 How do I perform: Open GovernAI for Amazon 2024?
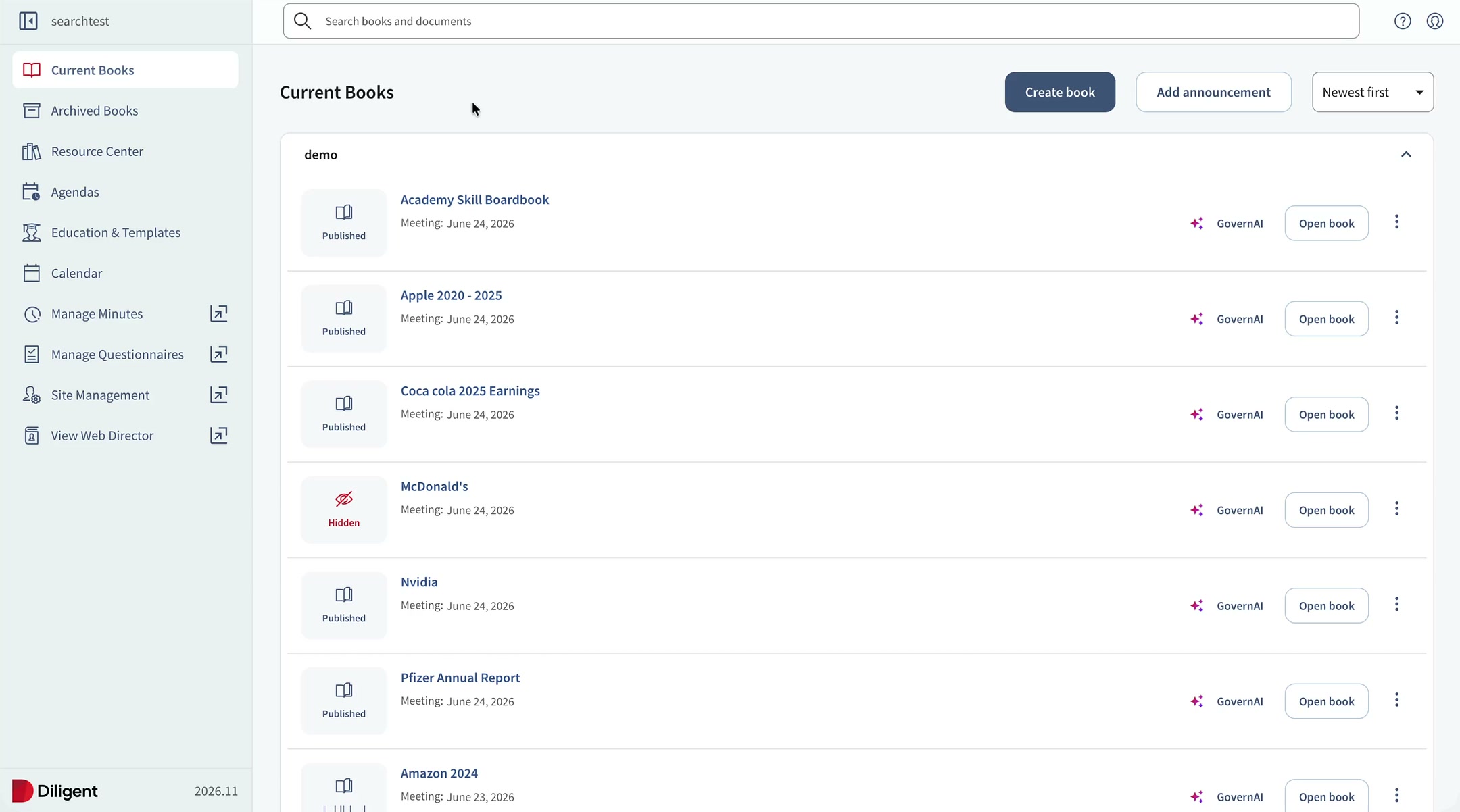click(x=1227, y=796)
